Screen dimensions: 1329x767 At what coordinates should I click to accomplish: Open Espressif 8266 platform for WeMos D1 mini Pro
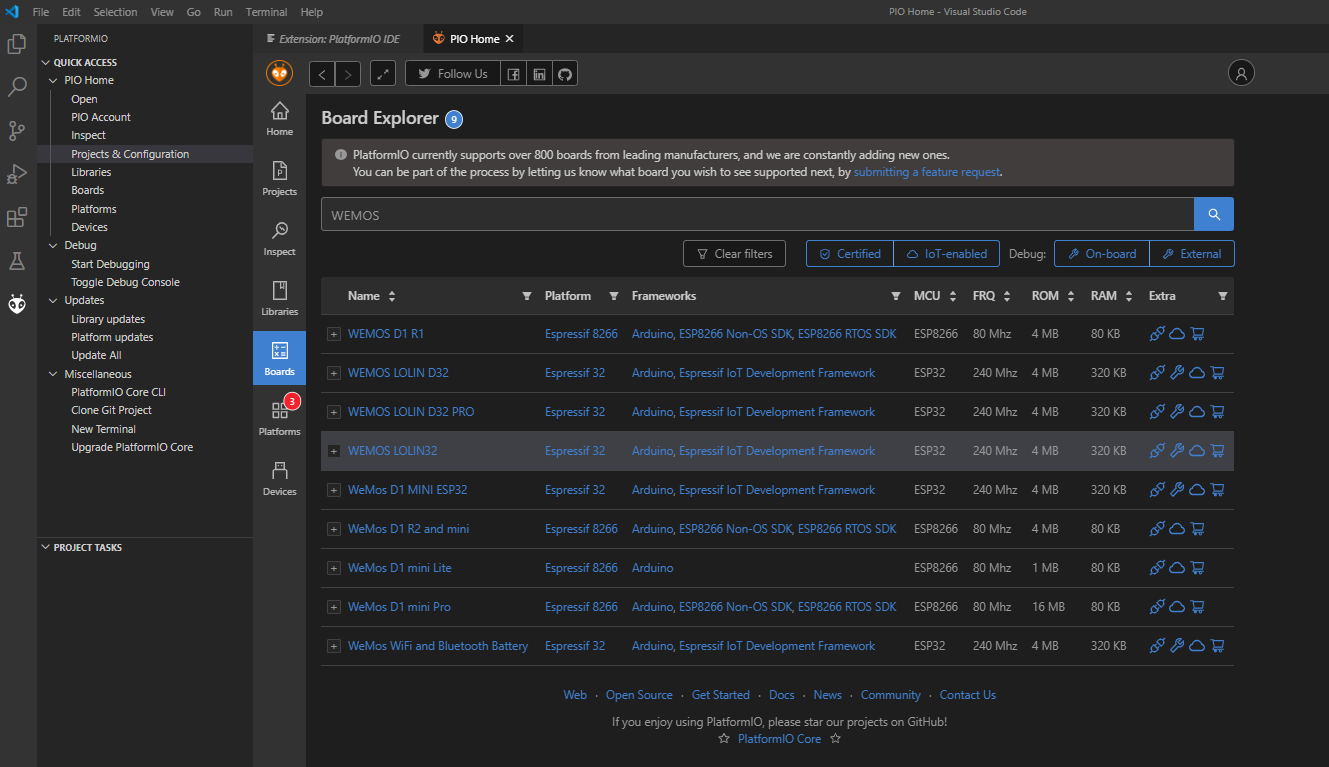tap(581, 607)
